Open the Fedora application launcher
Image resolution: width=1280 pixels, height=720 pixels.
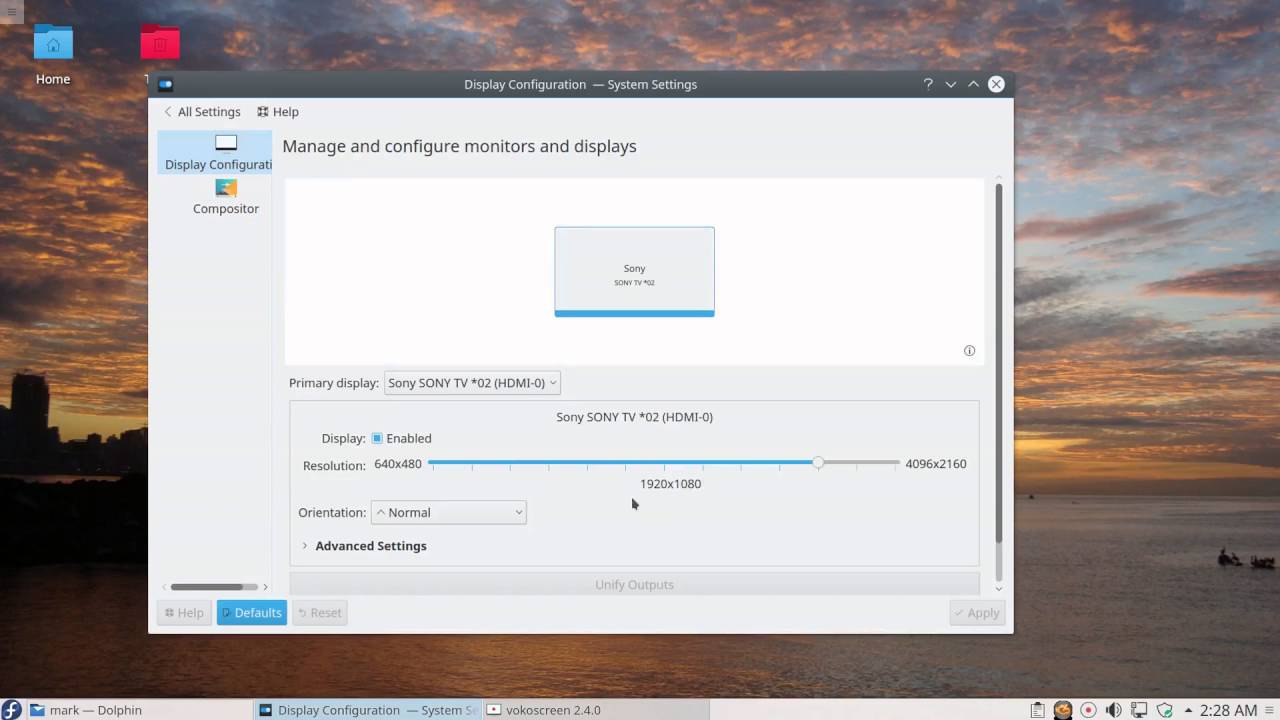click(x=11, y=710)
